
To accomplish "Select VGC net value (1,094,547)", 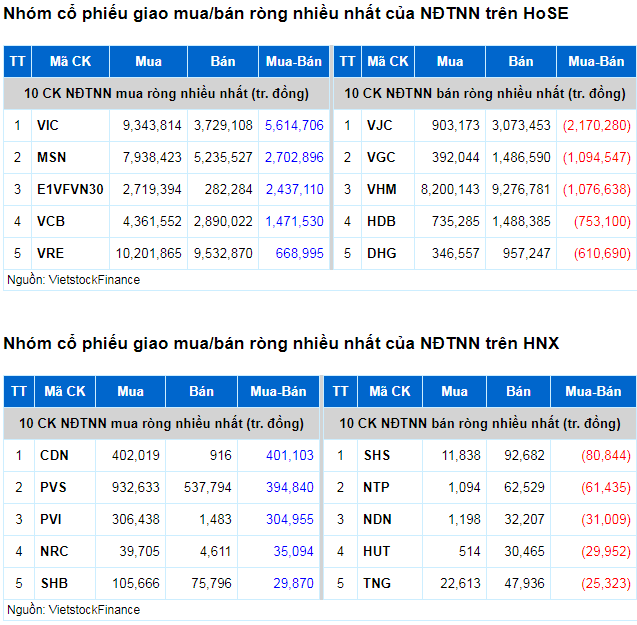I will [x=597, y=157].
